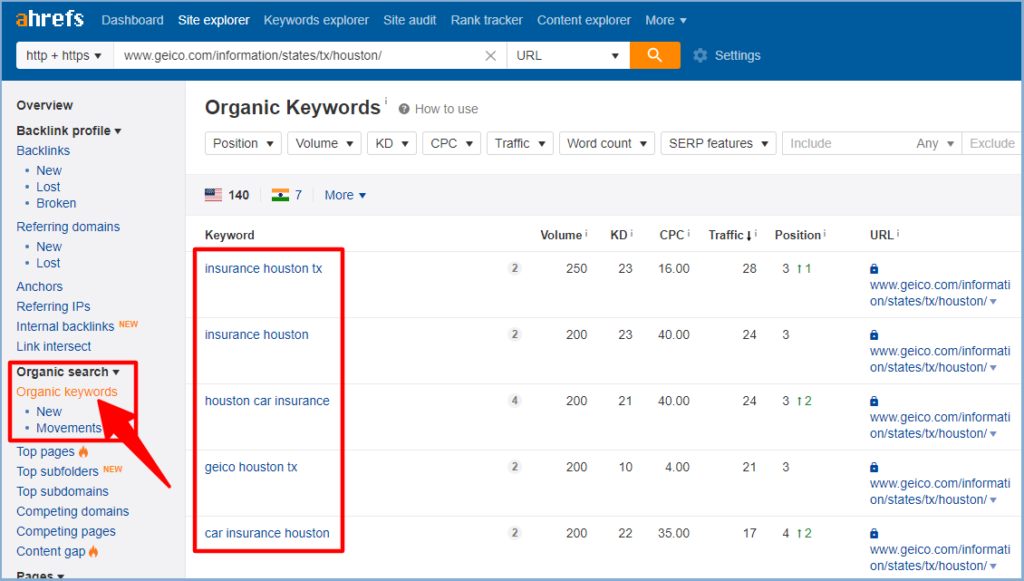Click the info icon beside Volume column
The width and height of the screenshot is (1024, 581).
pyautogui.click(x=586, y=233)
